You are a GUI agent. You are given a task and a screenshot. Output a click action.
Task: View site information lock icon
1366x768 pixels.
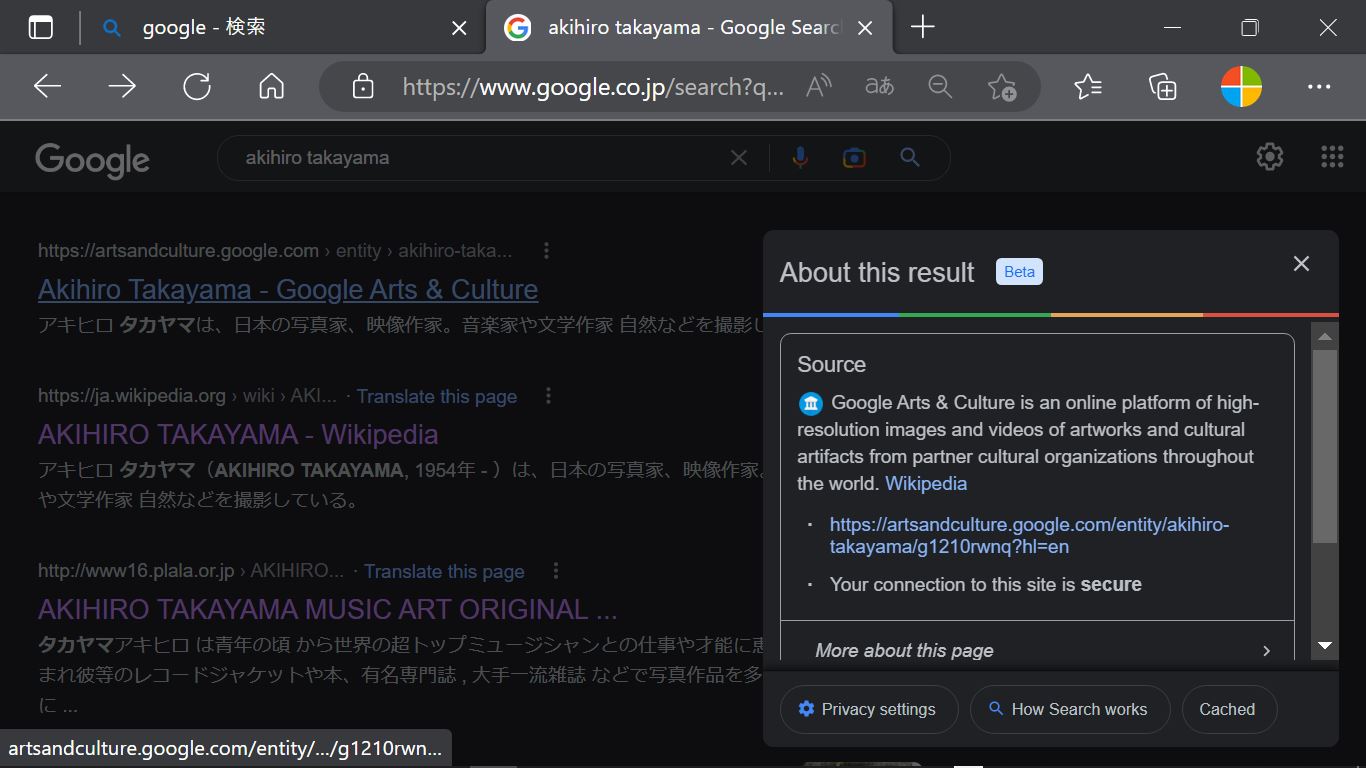click(x=363, y=87)
